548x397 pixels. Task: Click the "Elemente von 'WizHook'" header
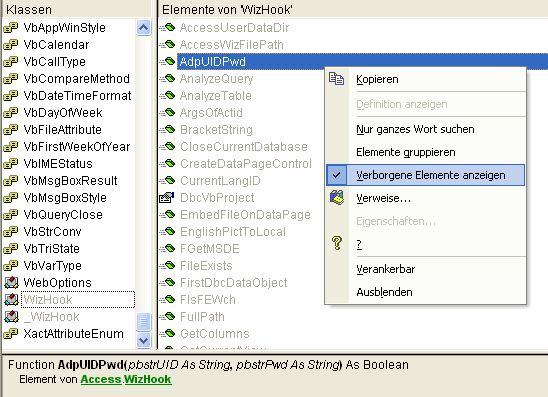tap(353, 9)
